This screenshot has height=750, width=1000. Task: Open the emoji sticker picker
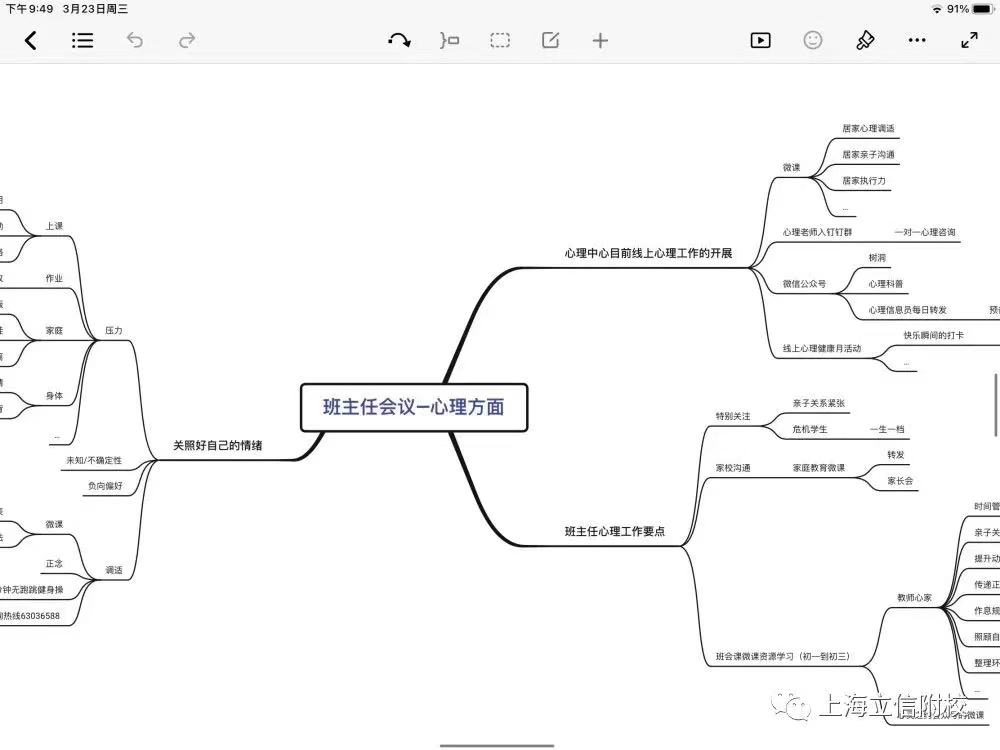pos(813,40)
